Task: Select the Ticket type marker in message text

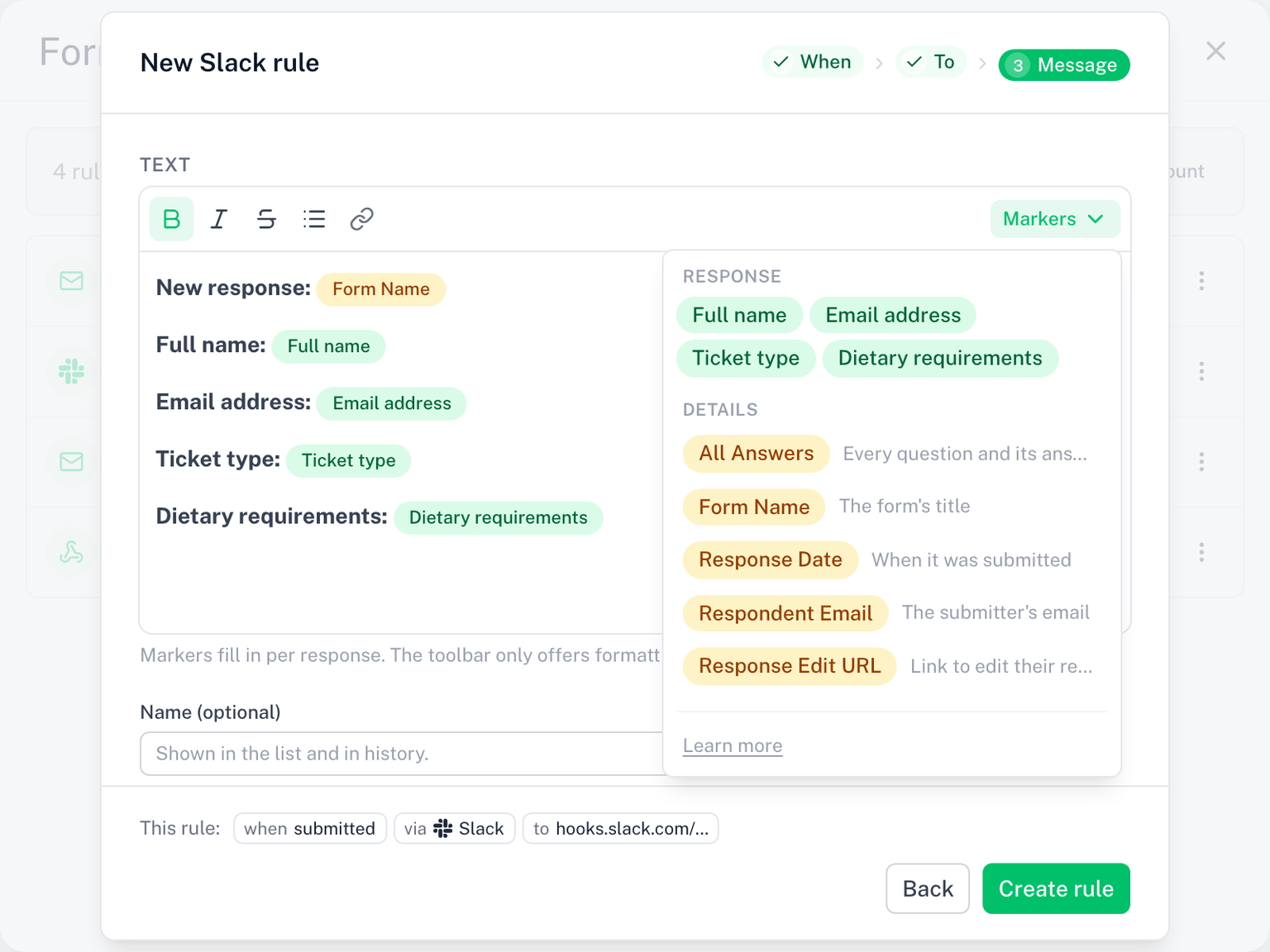Action: (348, 460)
